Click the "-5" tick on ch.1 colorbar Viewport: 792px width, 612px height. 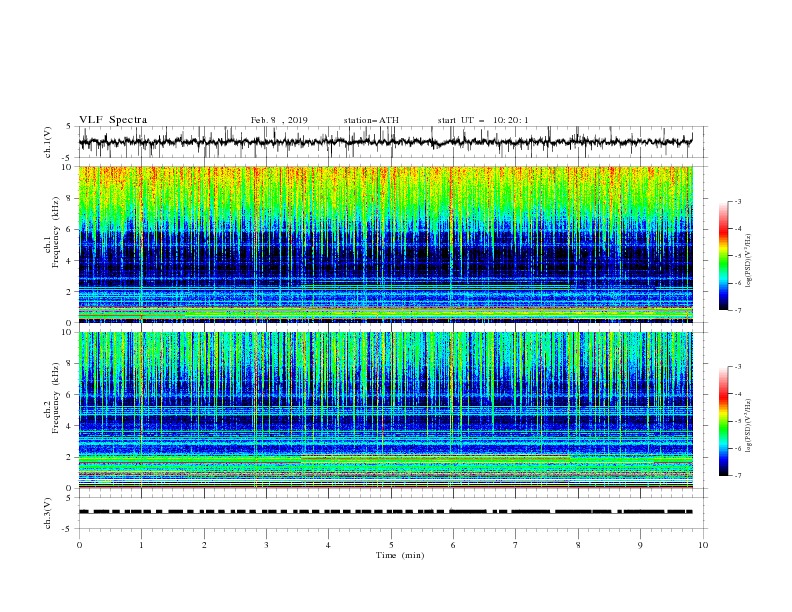tap(738, 256)
